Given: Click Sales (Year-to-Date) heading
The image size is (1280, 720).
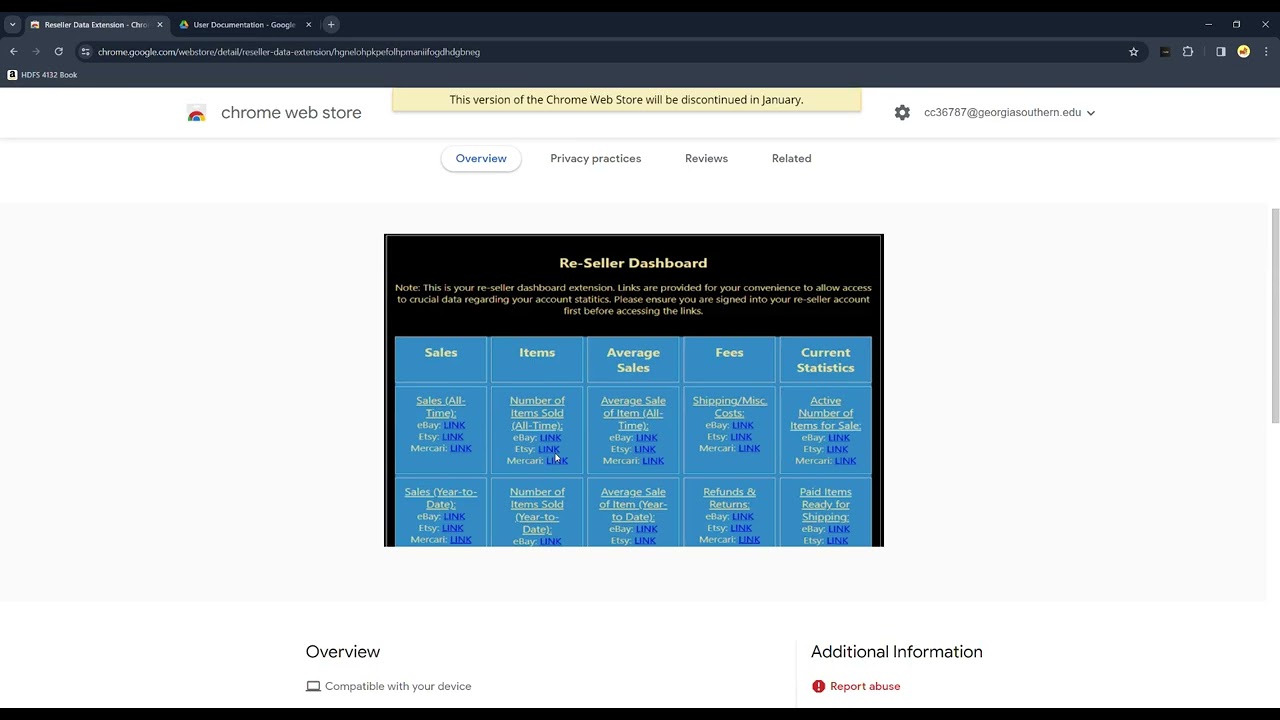Looking at the screenshot, I should (x=441, y=498).
